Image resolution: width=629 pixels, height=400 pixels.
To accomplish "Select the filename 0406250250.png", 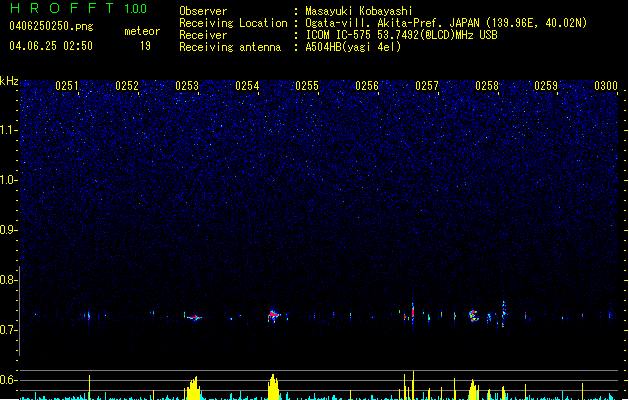I will coord(51,26).
